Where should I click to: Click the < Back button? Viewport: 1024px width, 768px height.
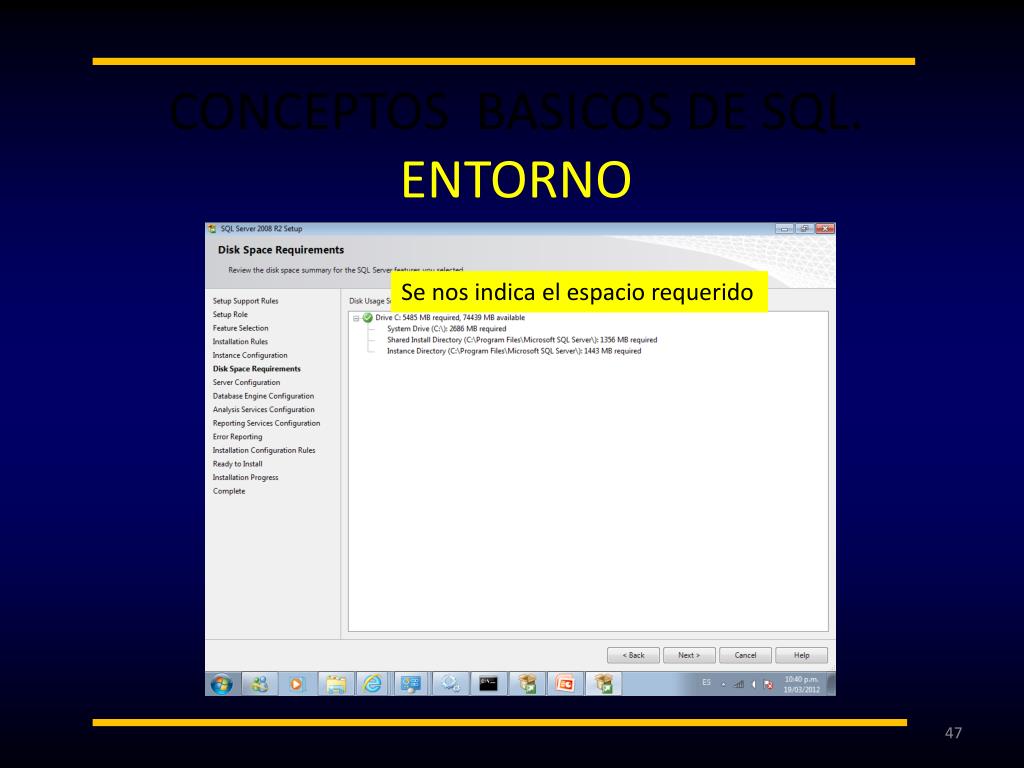tap(633, 655)
